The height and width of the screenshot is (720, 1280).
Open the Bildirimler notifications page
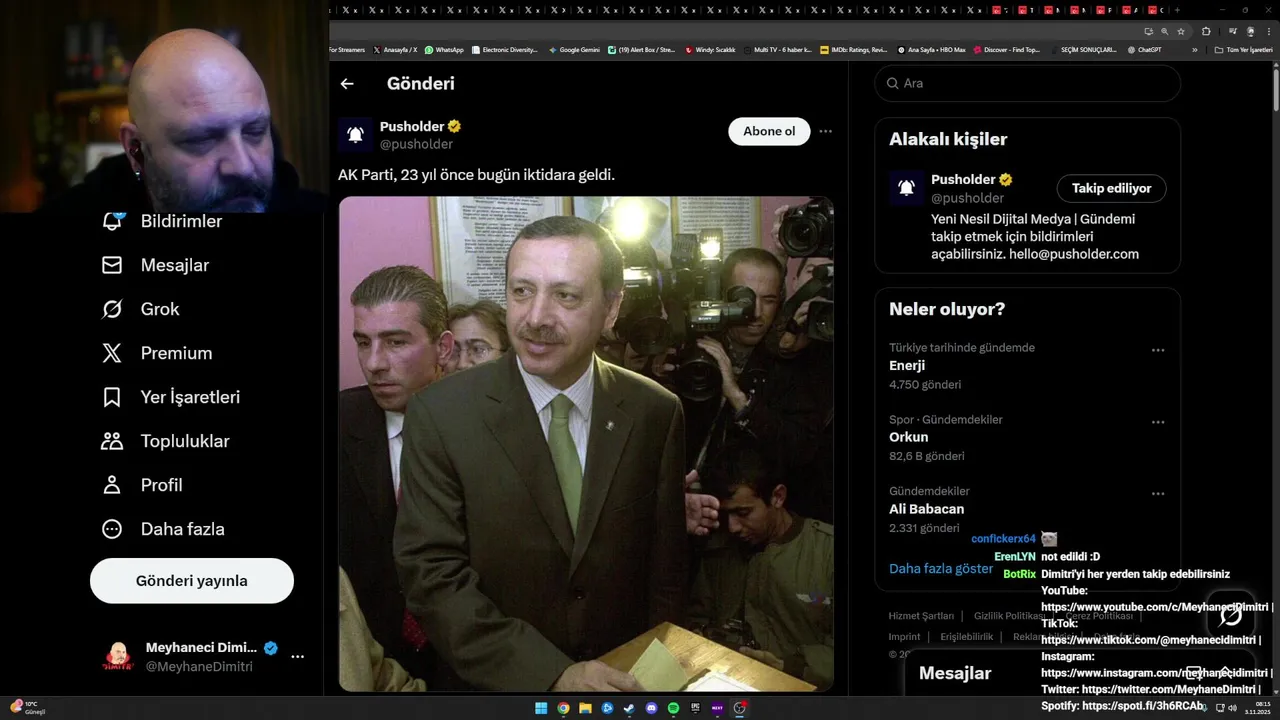[162, 221]
